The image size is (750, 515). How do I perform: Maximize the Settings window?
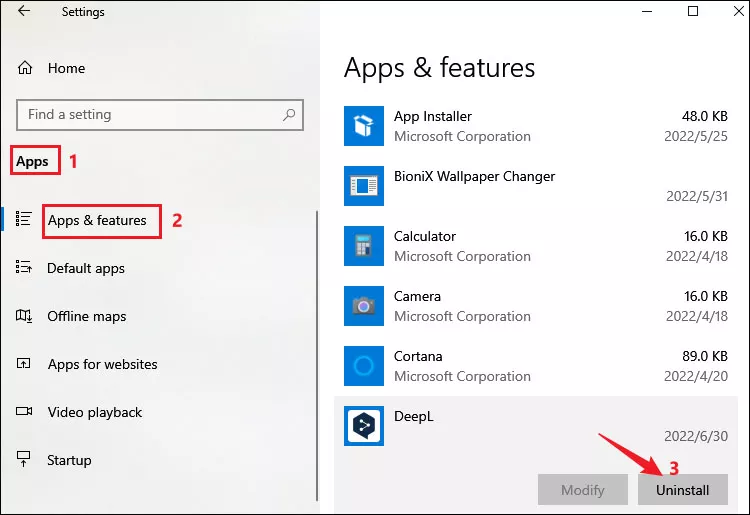[x=693, y=11]
